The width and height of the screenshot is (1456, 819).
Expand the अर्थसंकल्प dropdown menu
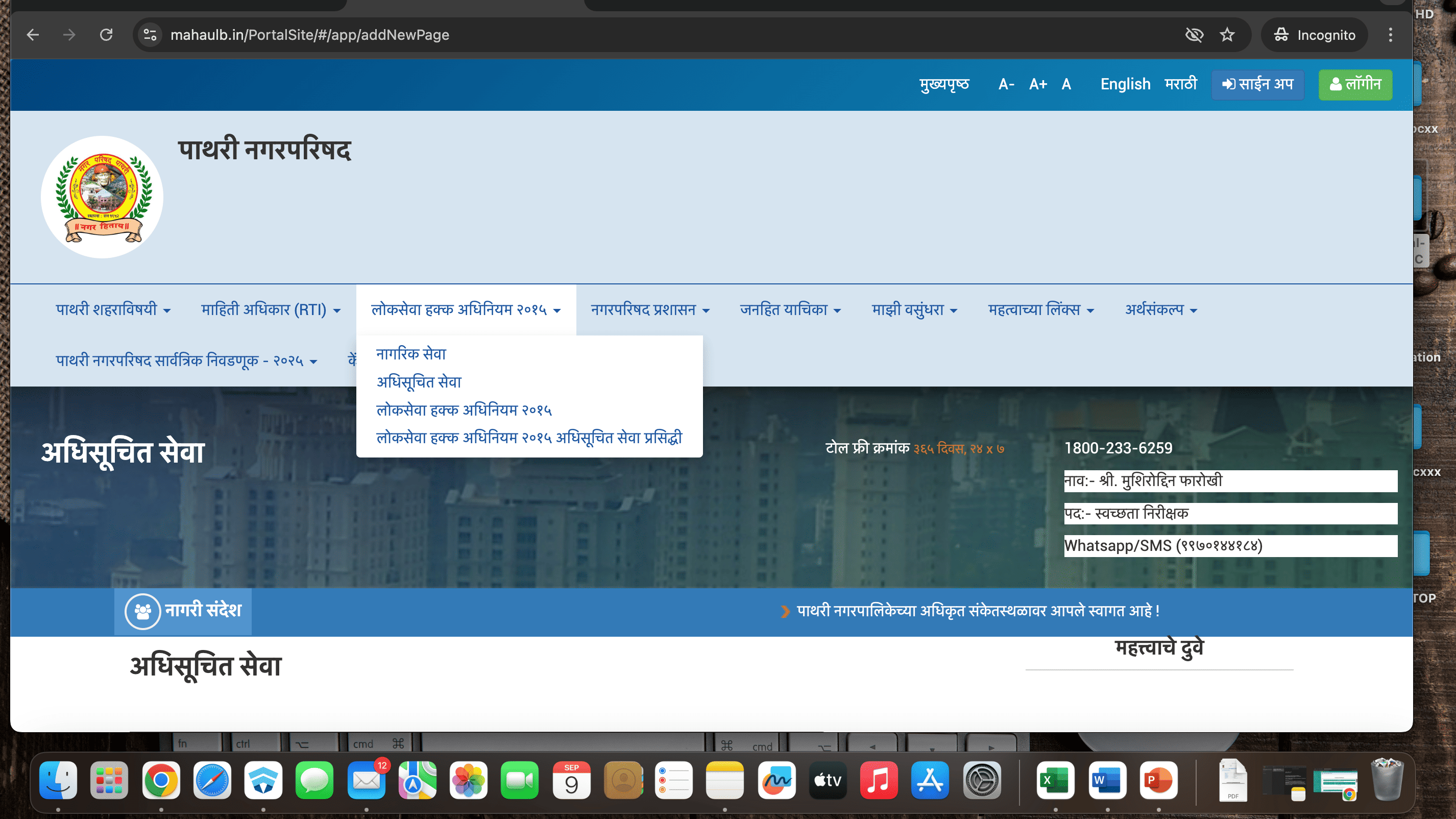coord(1161,310)
